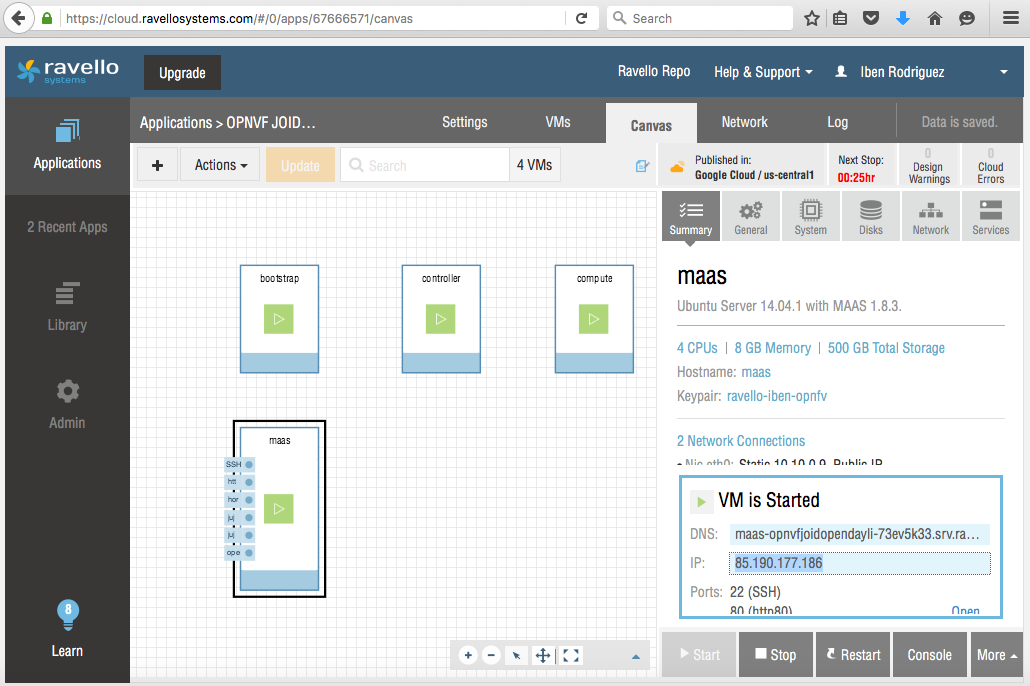Zoom in the canvas with plus icon
This screenshot has width=1030, height=686.
coord(468,655)
